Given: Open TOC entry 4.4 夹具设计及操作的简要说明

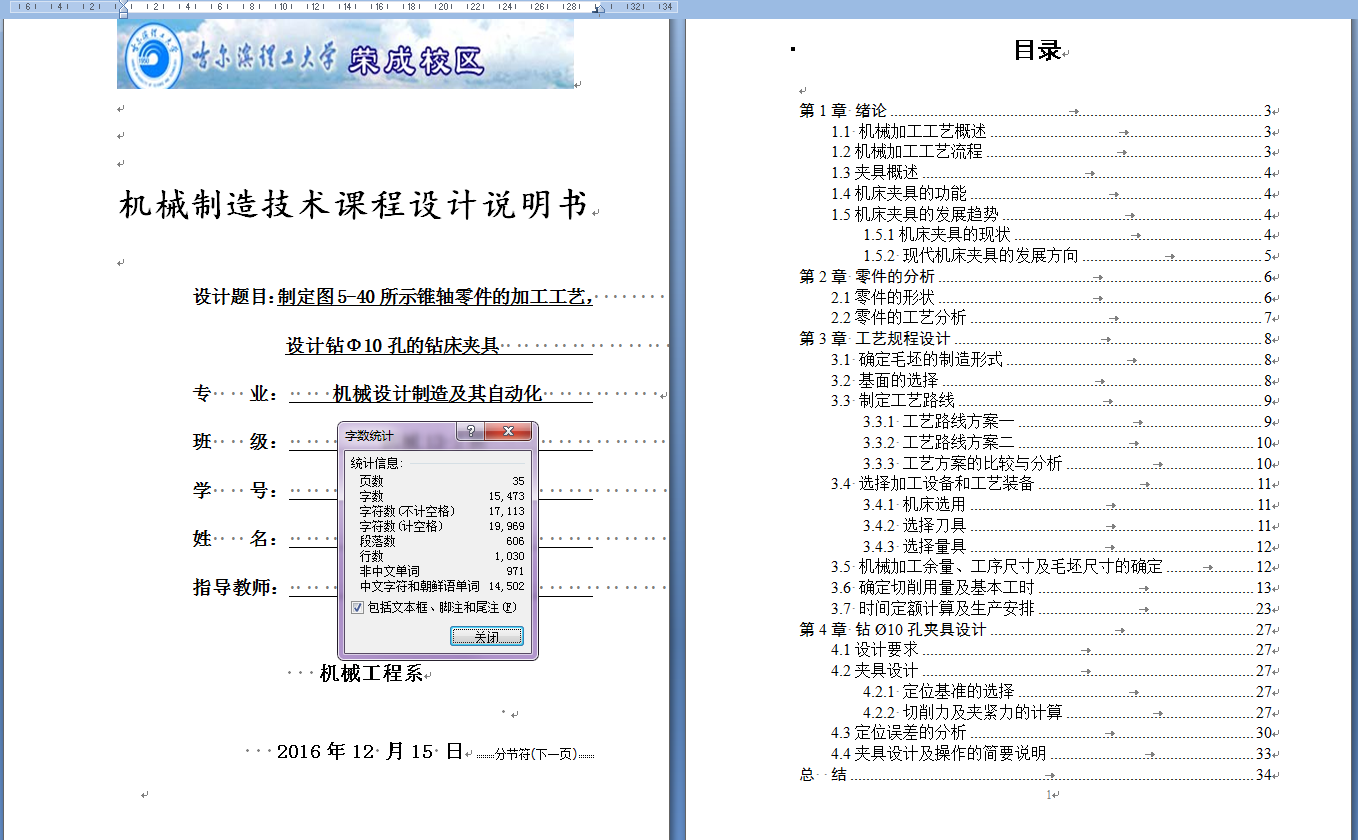Looking at the screenshot, I should pyautogui.click(x=1051, y=754).
